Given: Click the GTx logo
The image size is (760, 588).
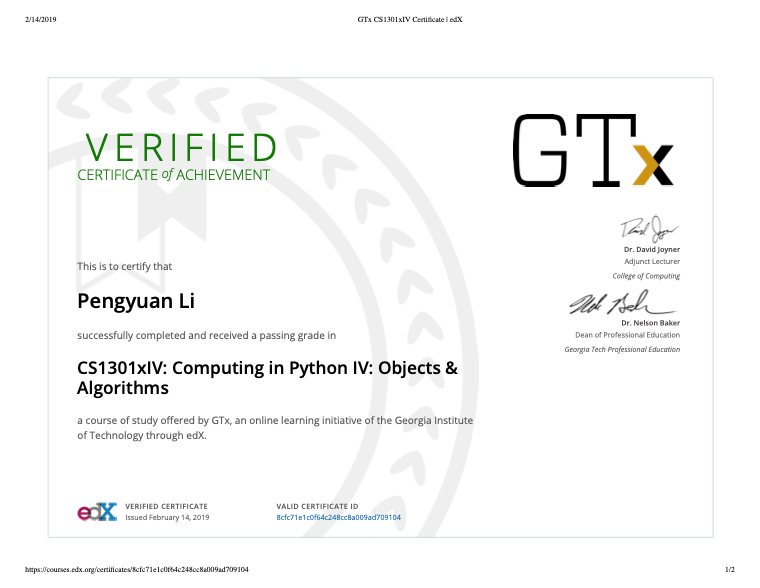Looking at the screenshot, I should [592, 152].
